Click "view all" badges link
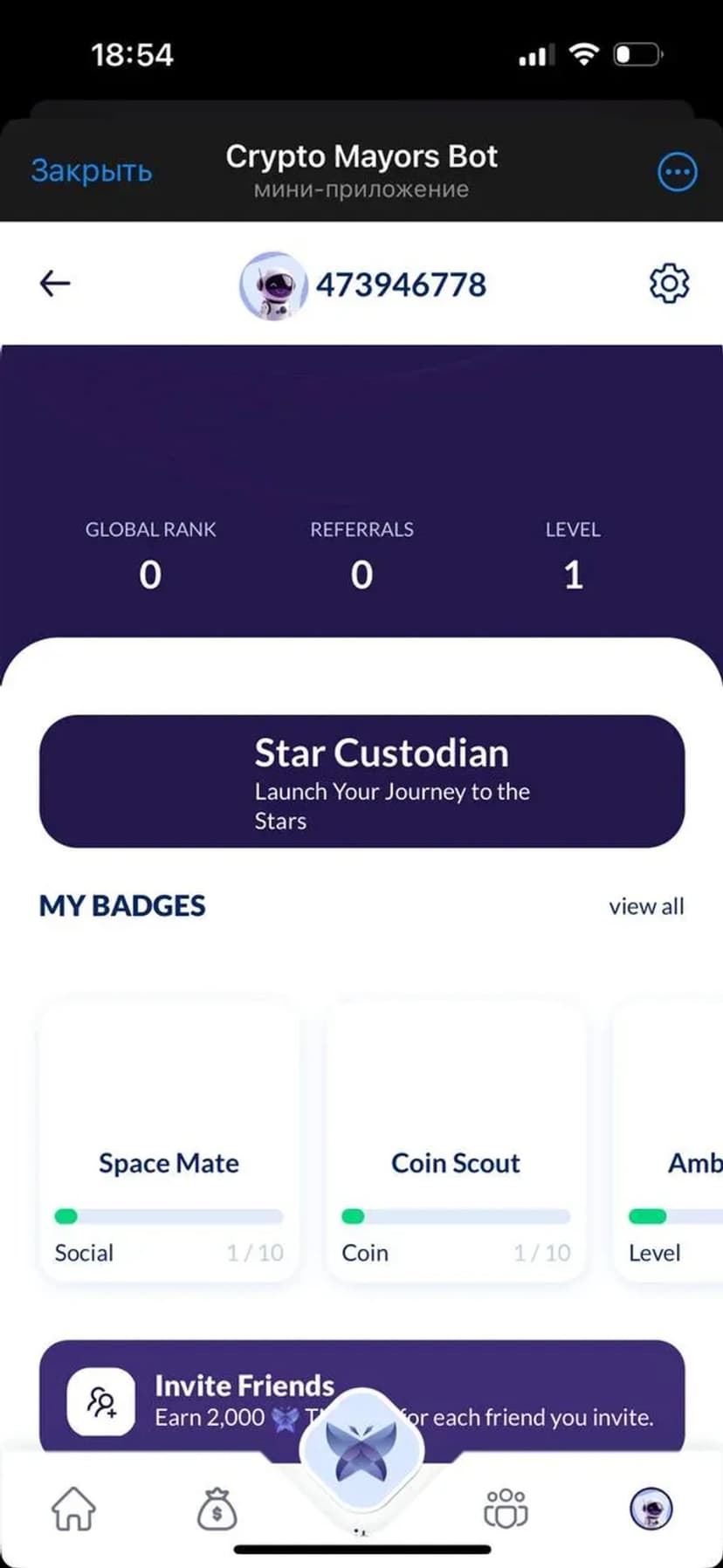Viewport: 723px width, 1568px height. point(646,906)
